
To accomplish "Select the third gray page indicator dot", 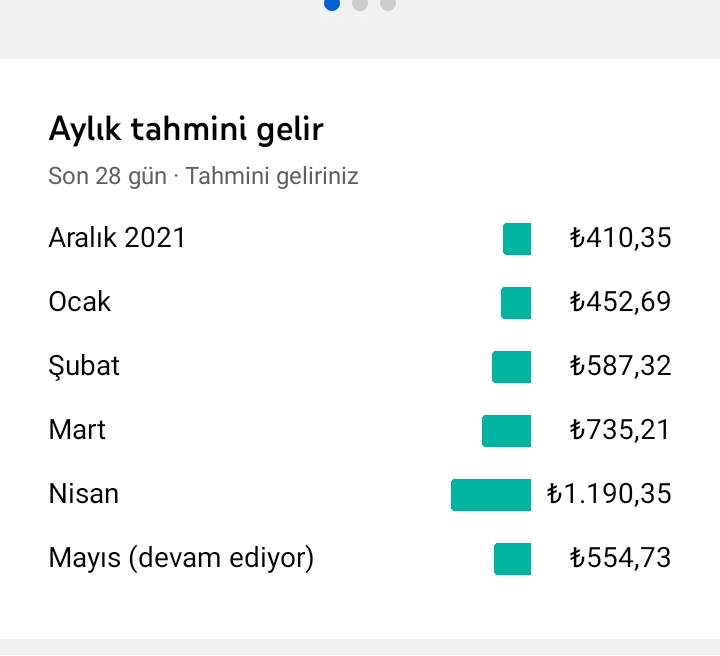I will point(388,4).
